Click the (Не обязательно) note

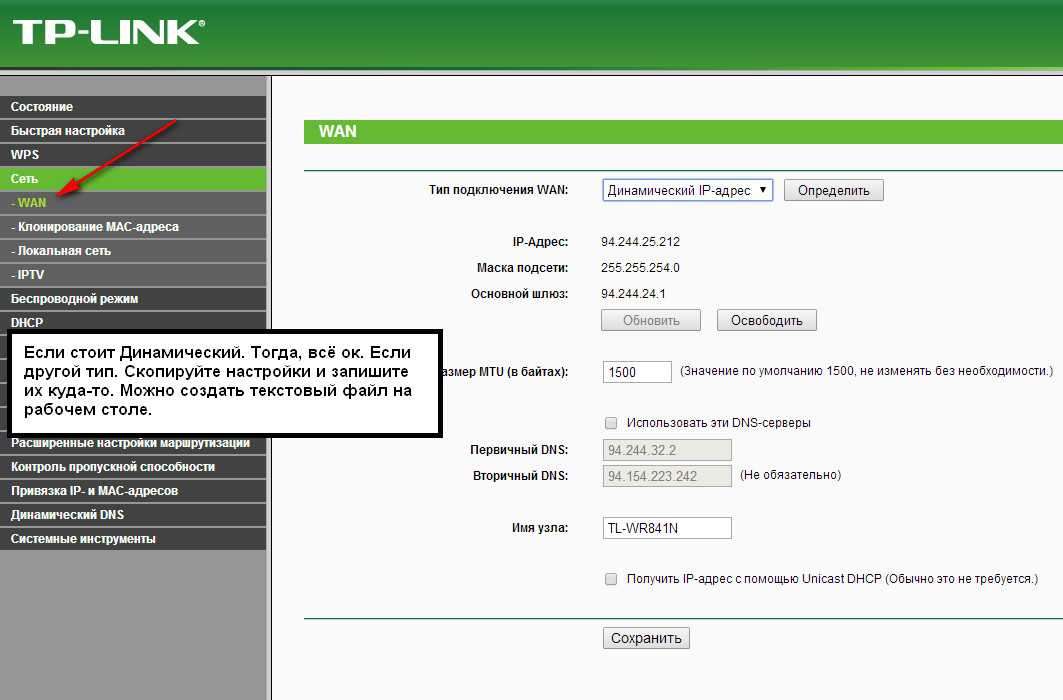coord(790,475)
